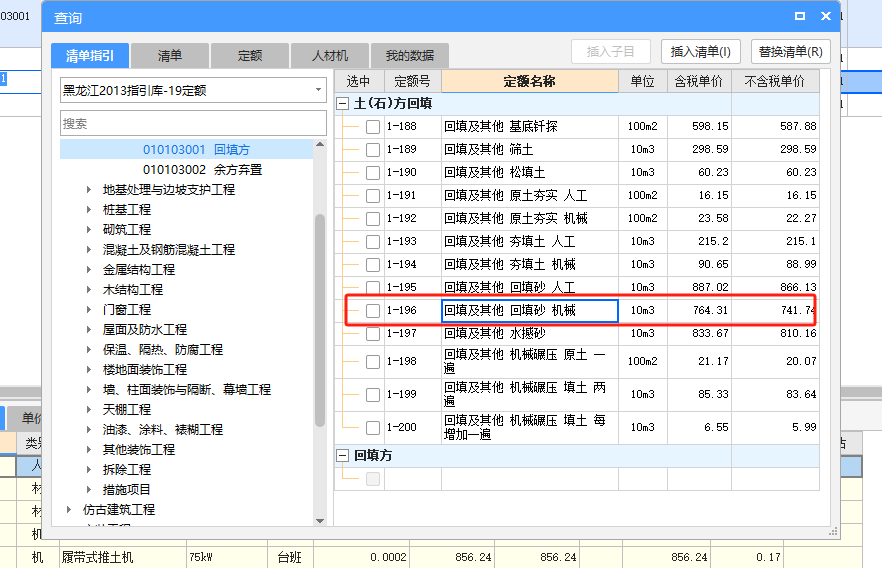Image resolution: width=882 pixels, height=568 pixels.
Task: Switch to the 定额 tab
Action: pyautogui.click(x=250, y=56)
